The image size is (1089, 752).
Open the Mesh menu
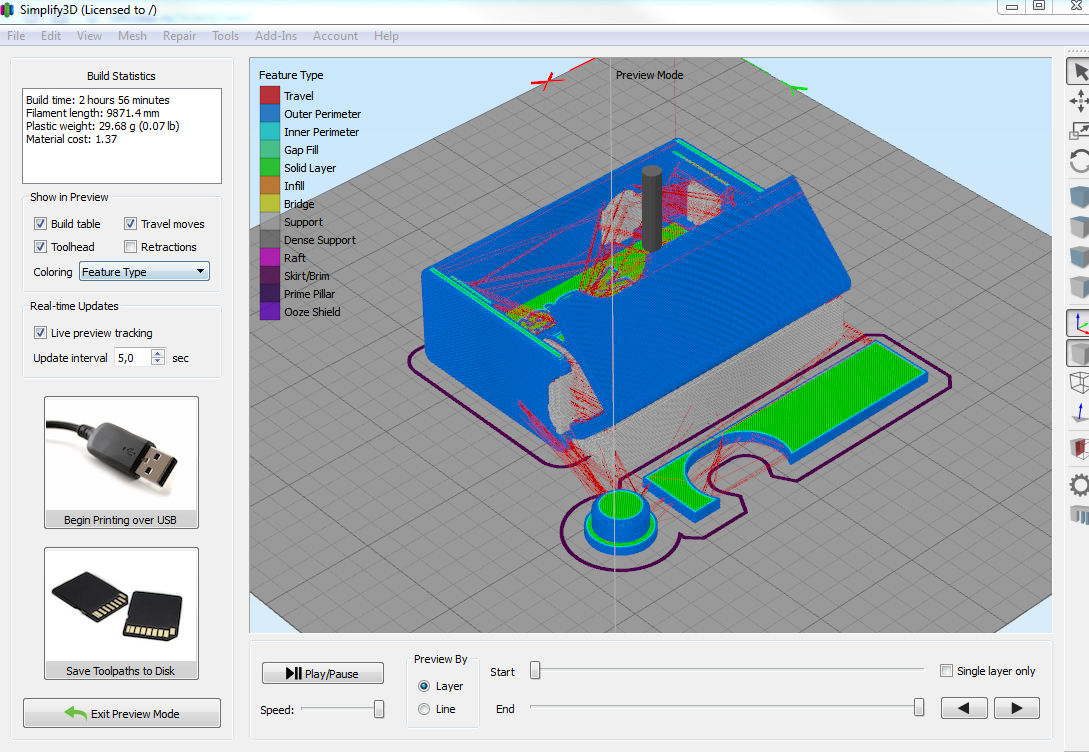132,36
